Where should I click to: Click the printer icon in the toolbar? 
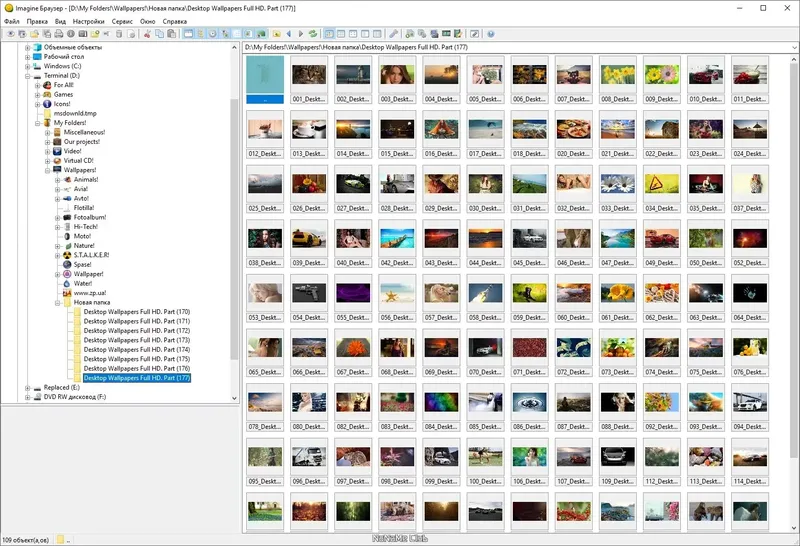pos(58,34)
